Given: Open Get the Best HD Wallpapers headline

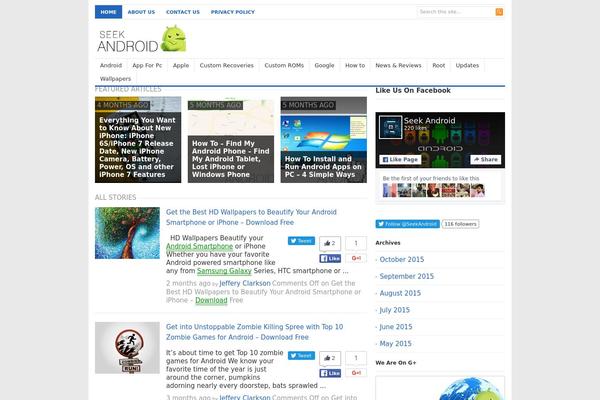Looking at the screenshot, I should [251, 217].
